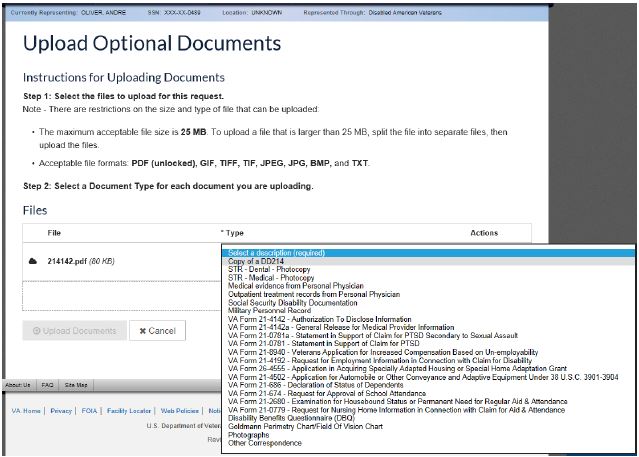Click the Type column header
The image size is (639, 457).
[x=232, y=233]
